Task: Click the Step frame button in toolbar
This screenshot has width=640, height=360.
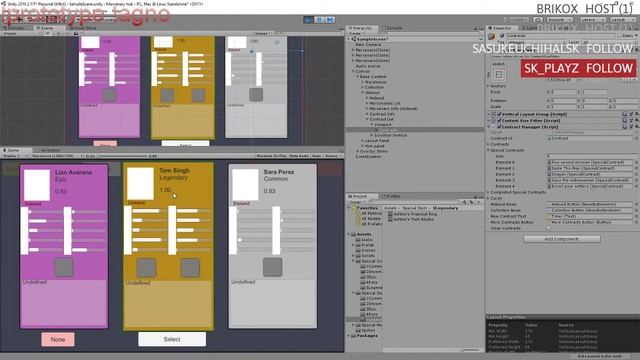Action: [330, 20]
